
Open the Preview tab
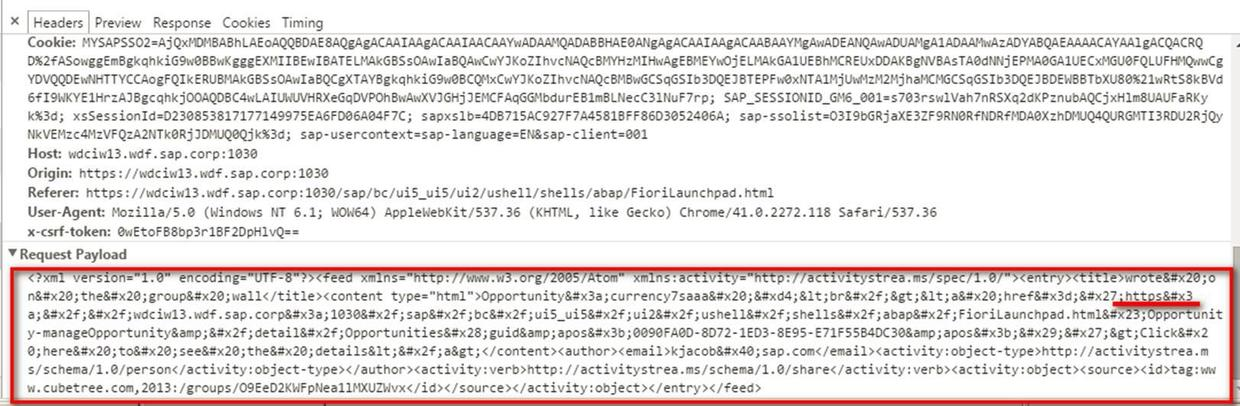click(x=118, y=22)
